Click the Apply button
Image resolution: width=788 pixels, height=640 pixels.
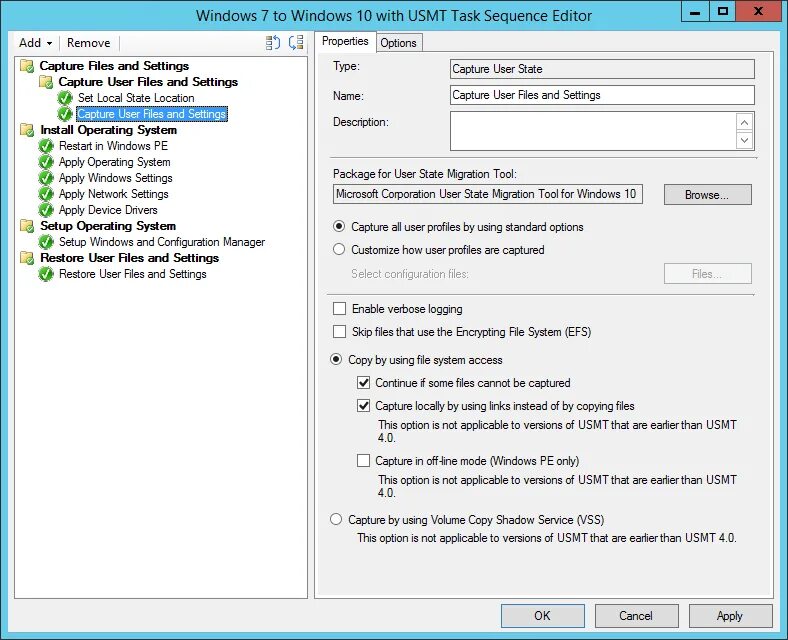click(x=730, y=616)
